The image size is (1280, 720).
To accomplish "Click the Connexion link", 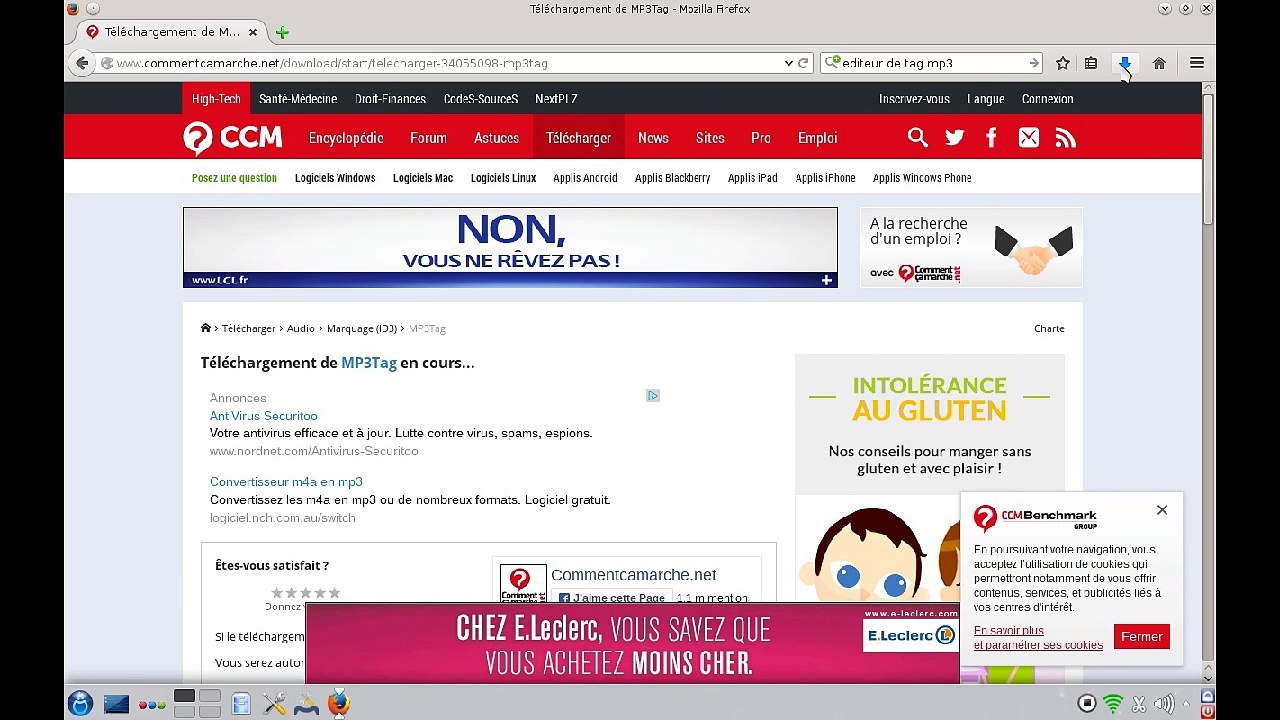I will 1047,99.
